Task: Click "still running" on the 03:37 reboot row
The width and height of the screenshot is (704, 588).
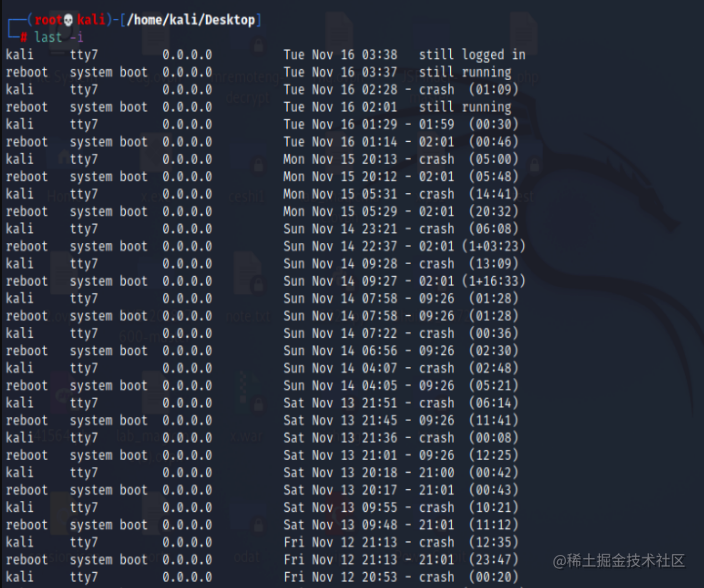Action: click(465, 72)
